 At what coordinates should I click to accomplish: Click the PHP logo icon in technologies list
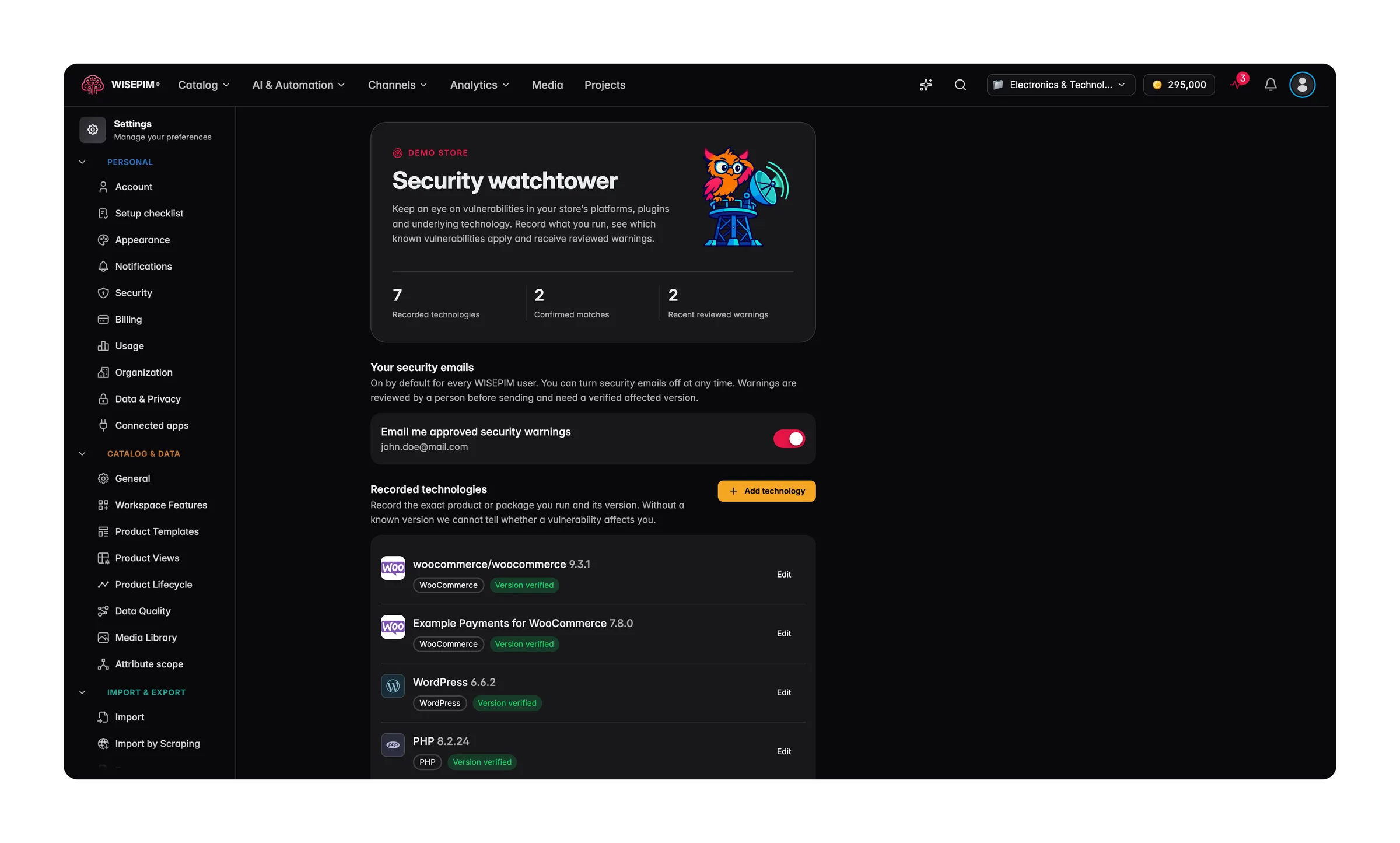pos(393,745)
